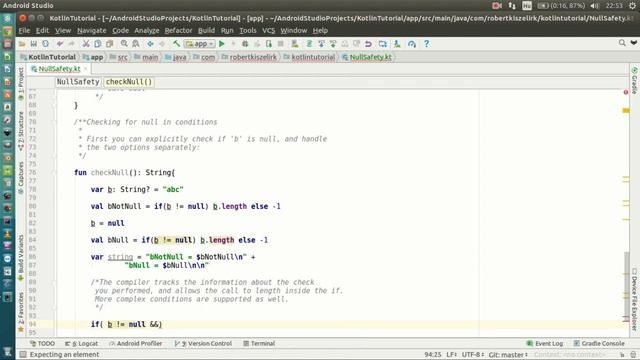Viewport: 640px width, 360px height.
Task: Click the java breadcrumb folder
Action: (176, 57)
